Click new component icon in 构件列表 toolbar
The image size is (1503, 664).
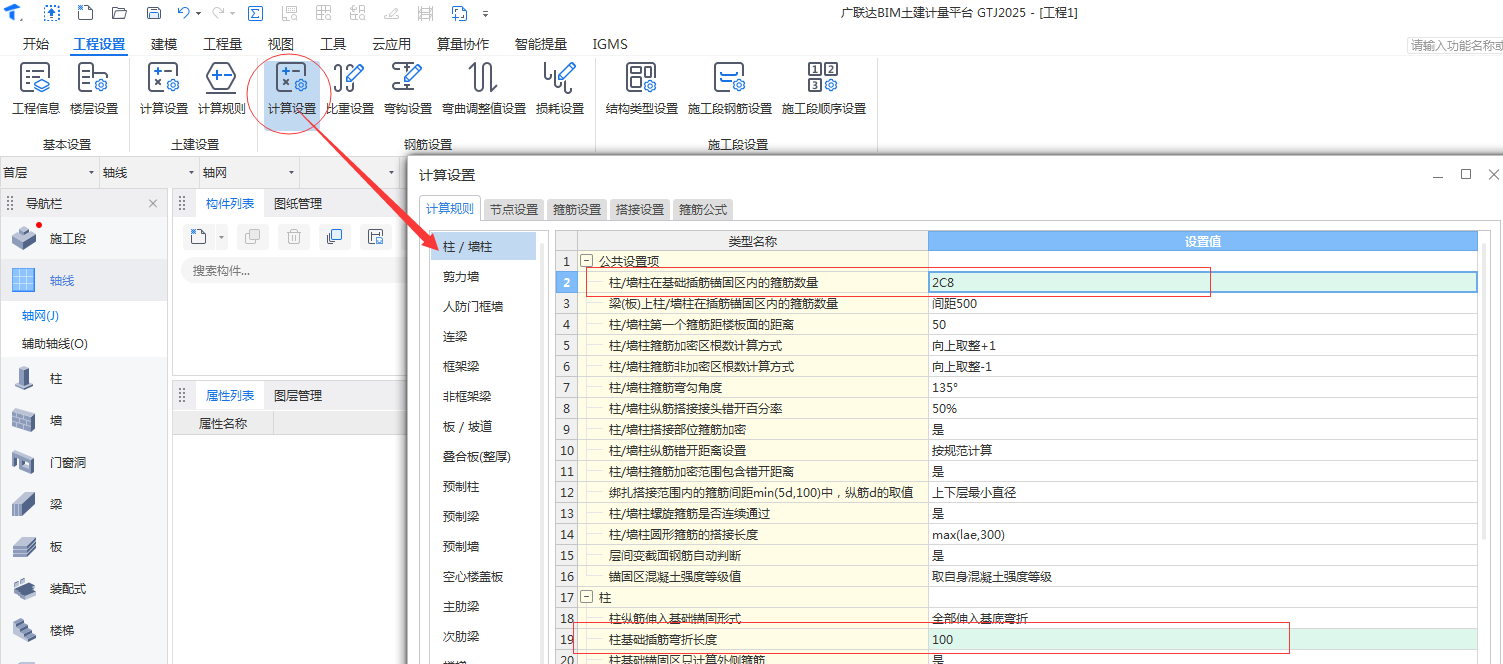coord(198,237)
